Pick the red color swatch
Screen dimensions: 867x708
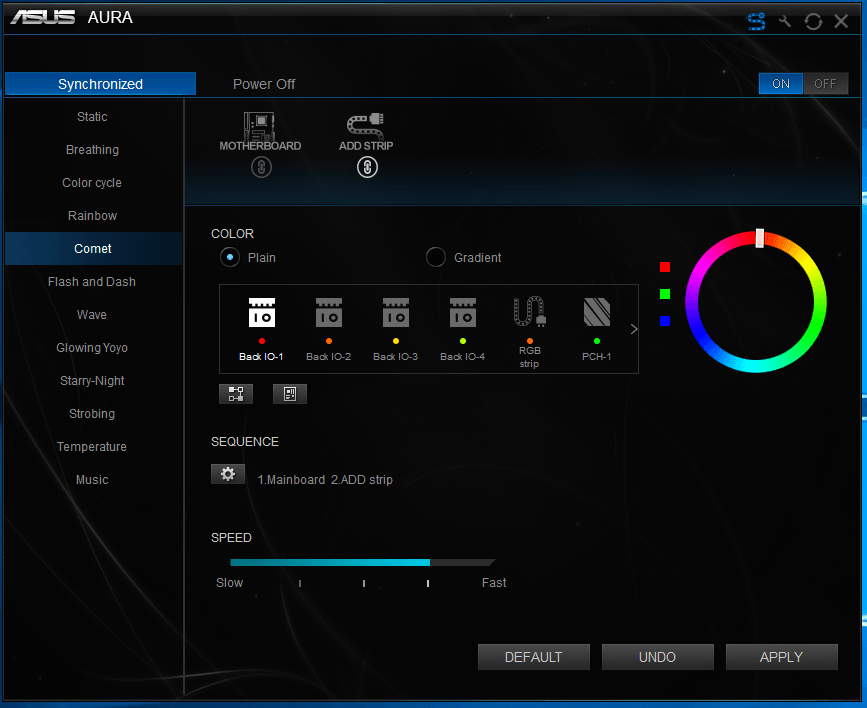pyautogui.click(x=665, y=267)
